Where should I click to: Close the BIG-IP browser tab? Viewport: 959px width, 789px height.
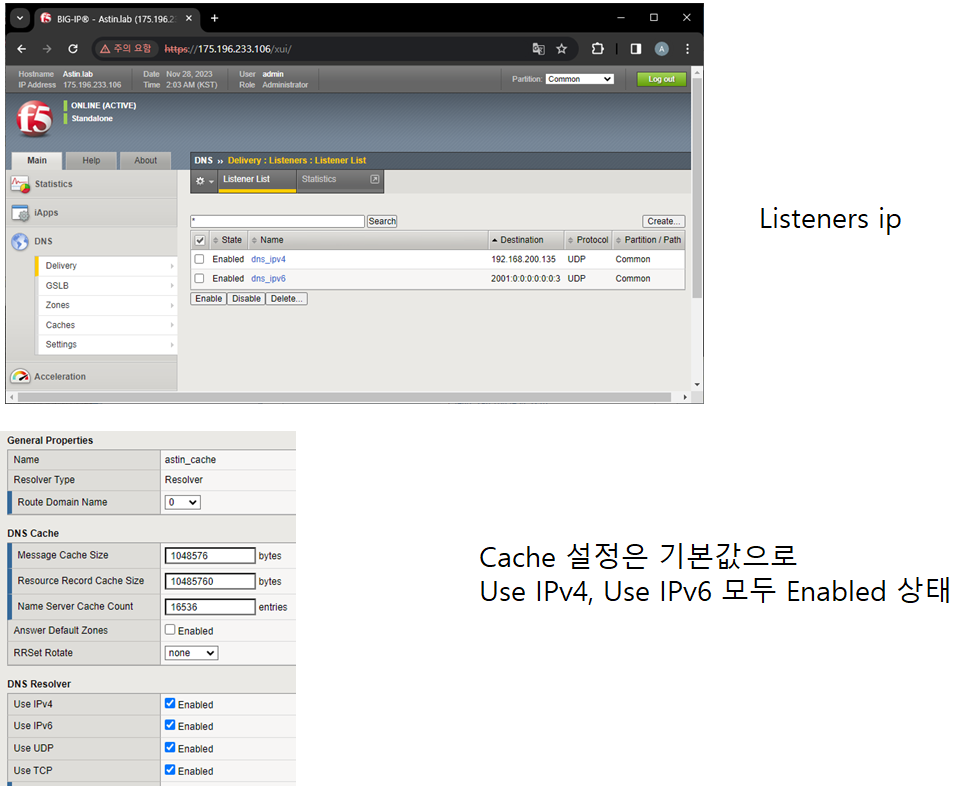pyautogui.click(x=189, y=18)
